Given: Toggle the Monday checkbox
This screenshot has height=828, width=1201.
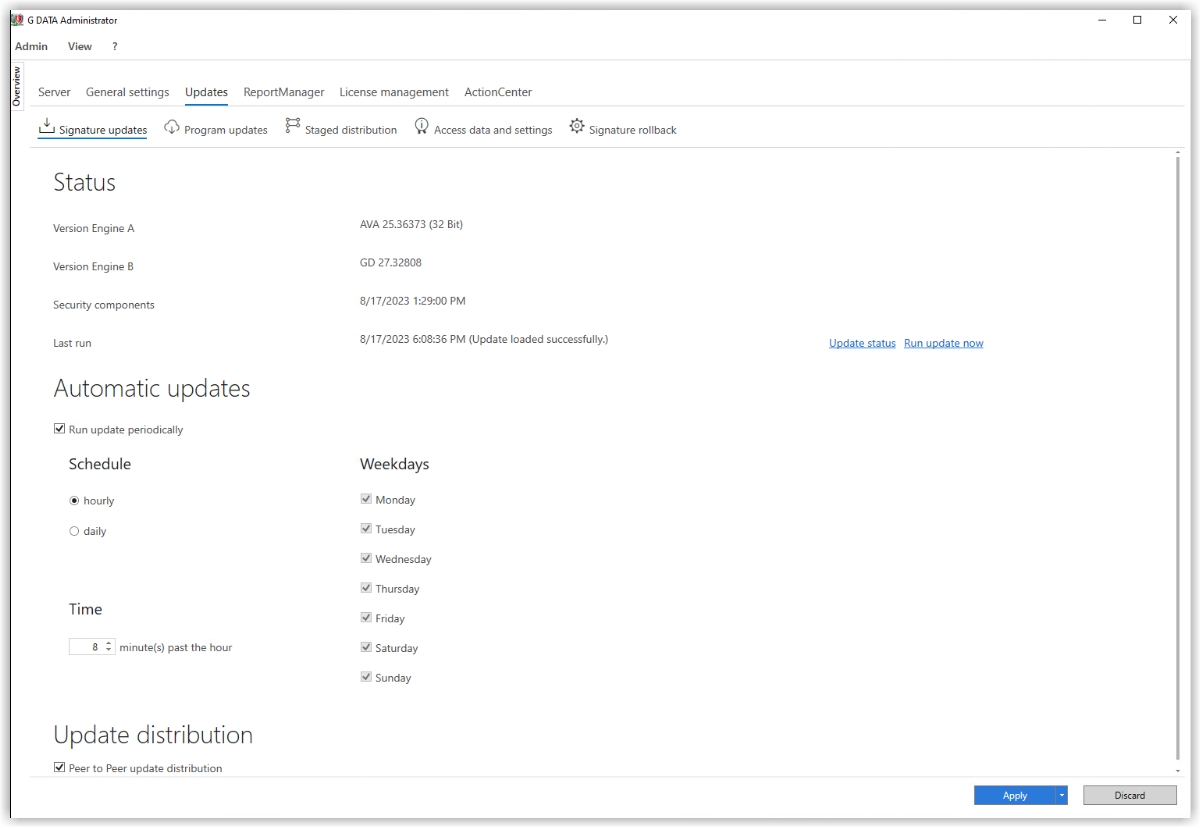Looking at the screenshot, I should 366,499.
